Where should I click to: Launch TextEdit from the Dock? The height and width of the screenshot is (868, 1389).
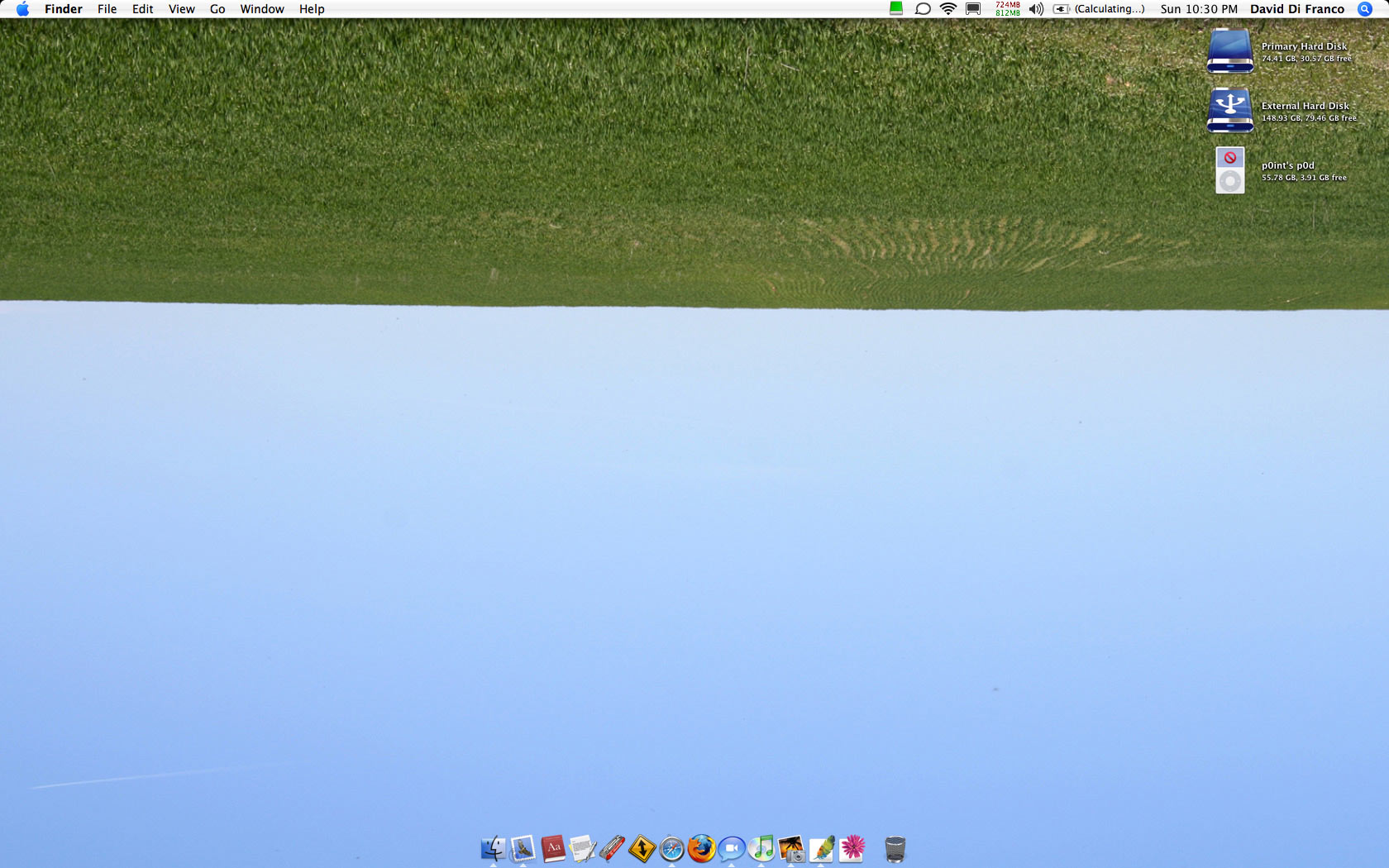(x=583, y=848)
